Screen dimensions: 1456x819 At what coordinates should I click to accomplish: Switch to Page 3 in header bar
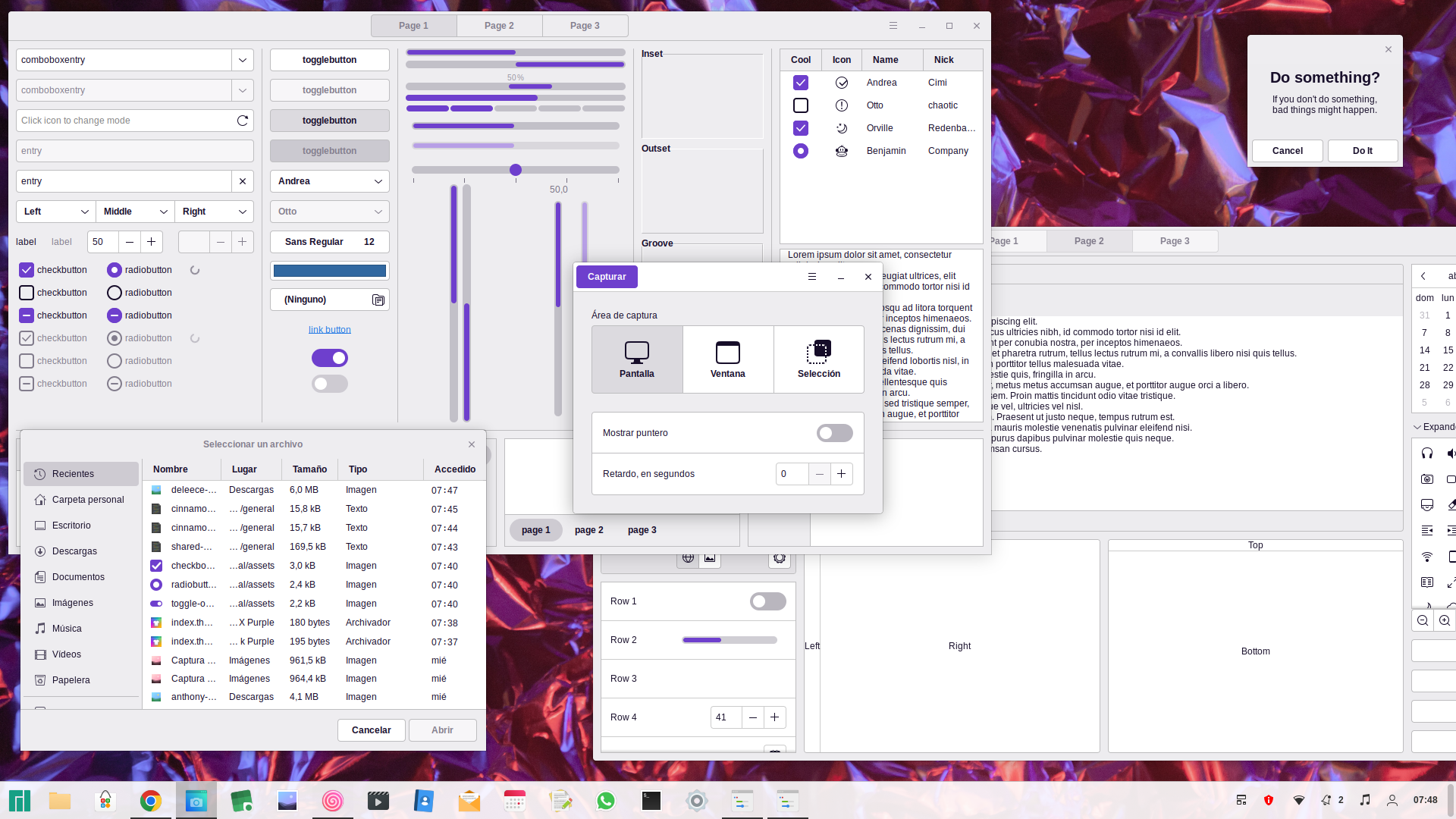[x=585, y=26]
